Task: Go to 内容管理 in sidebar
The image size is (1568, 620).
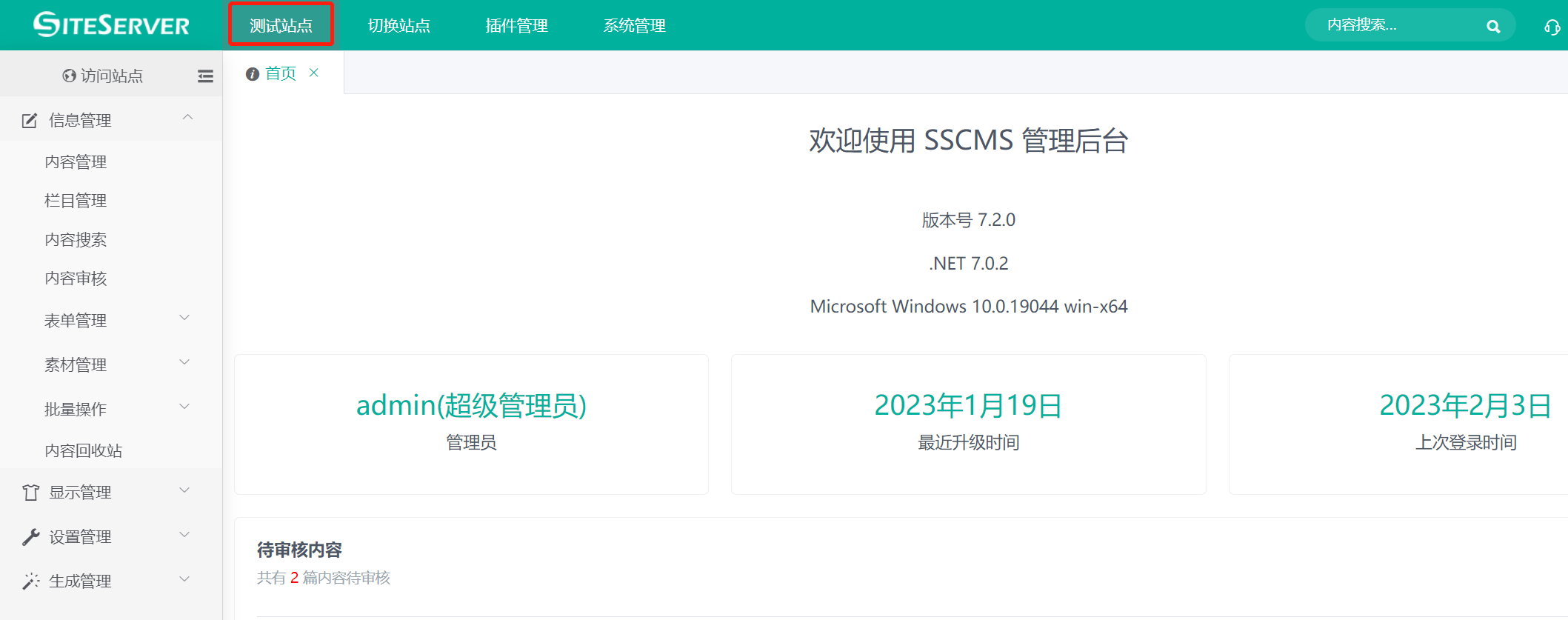Action: coord(76,162)
